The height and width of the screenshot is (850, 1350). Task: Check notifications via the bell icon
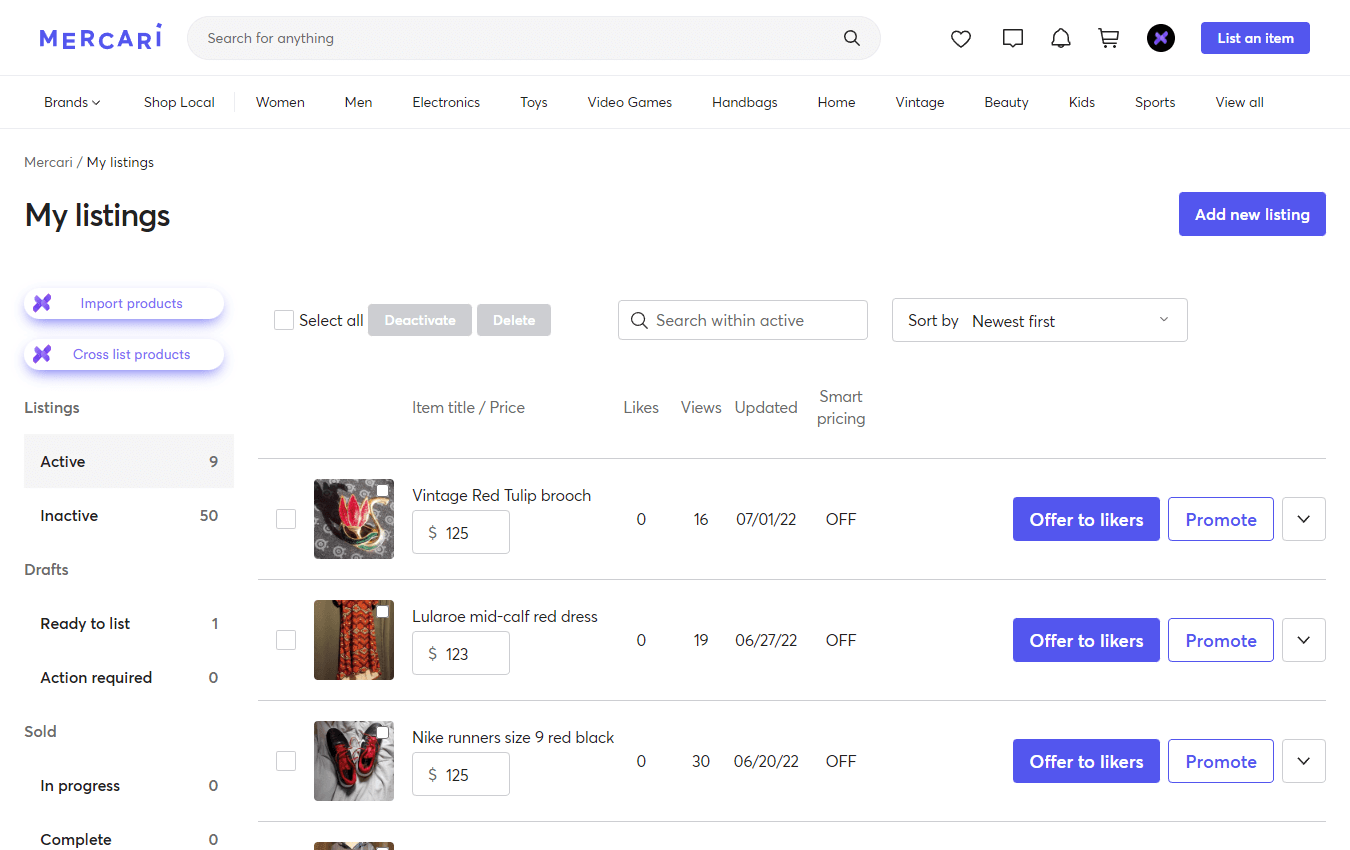(1061, 37)
